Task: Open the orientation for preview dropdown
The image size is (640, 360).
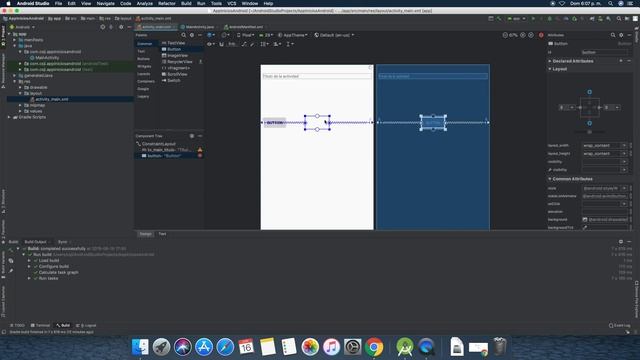Action: tap(225, 35)
